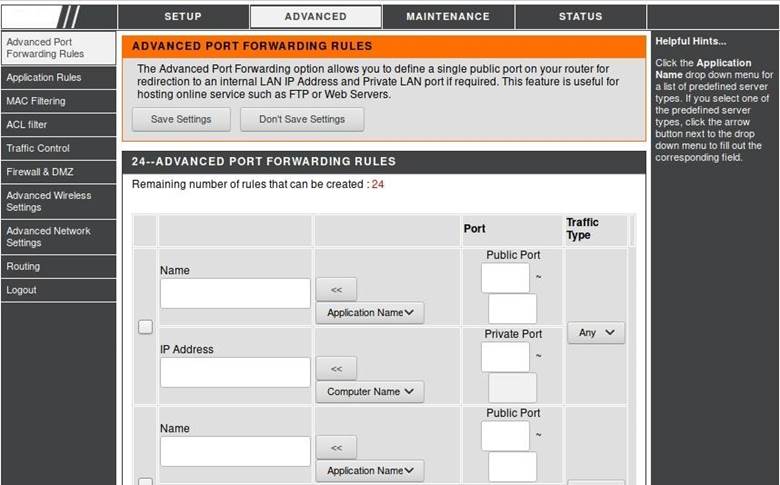Click the Save Settings button
This screenshot has width=780, height=485.
(x=181, y=119)
